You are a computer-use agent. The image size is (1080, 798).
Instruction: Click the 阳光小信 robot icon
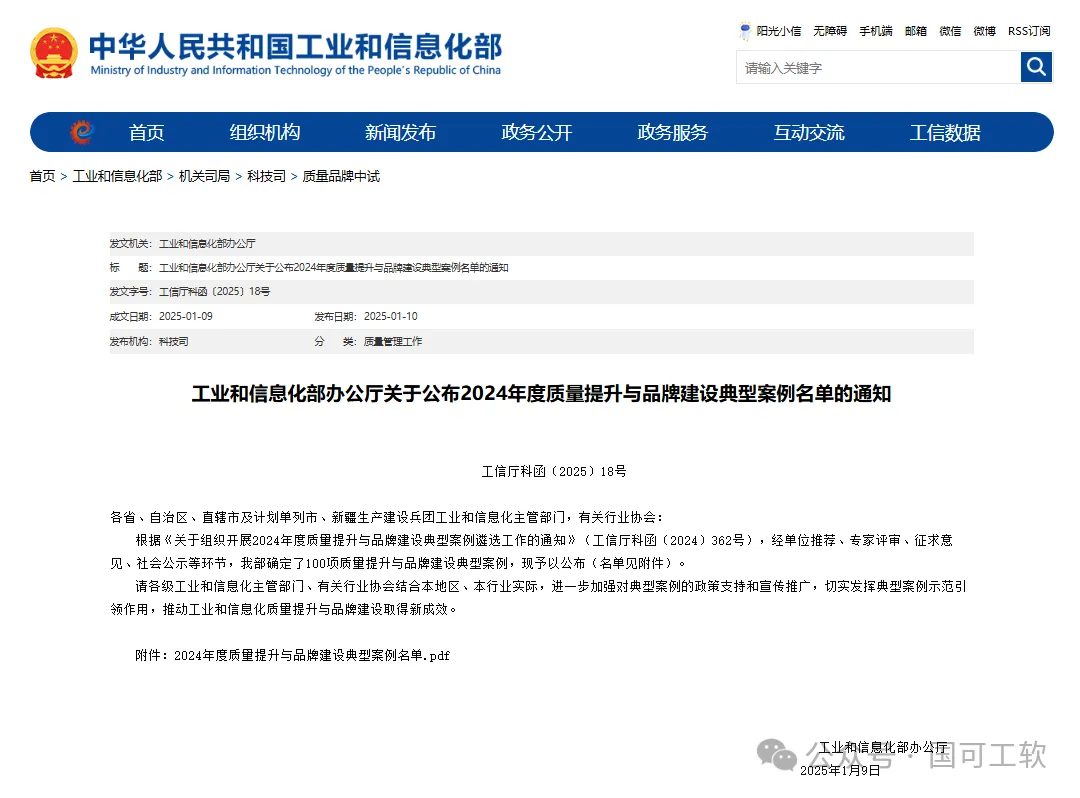745,31
